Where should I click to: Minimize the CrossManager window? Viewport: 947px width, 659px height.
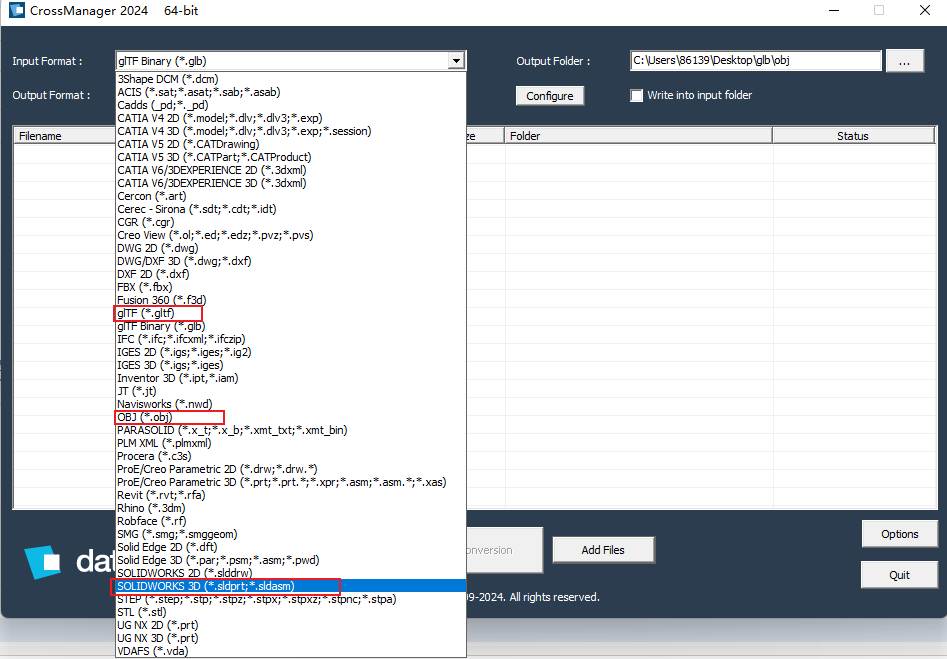(834, 10)
